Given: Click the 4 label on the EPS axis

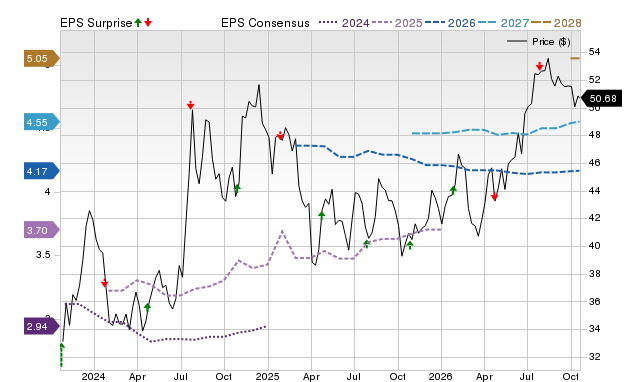Looking at the screenshot, I should click(47, 191).
